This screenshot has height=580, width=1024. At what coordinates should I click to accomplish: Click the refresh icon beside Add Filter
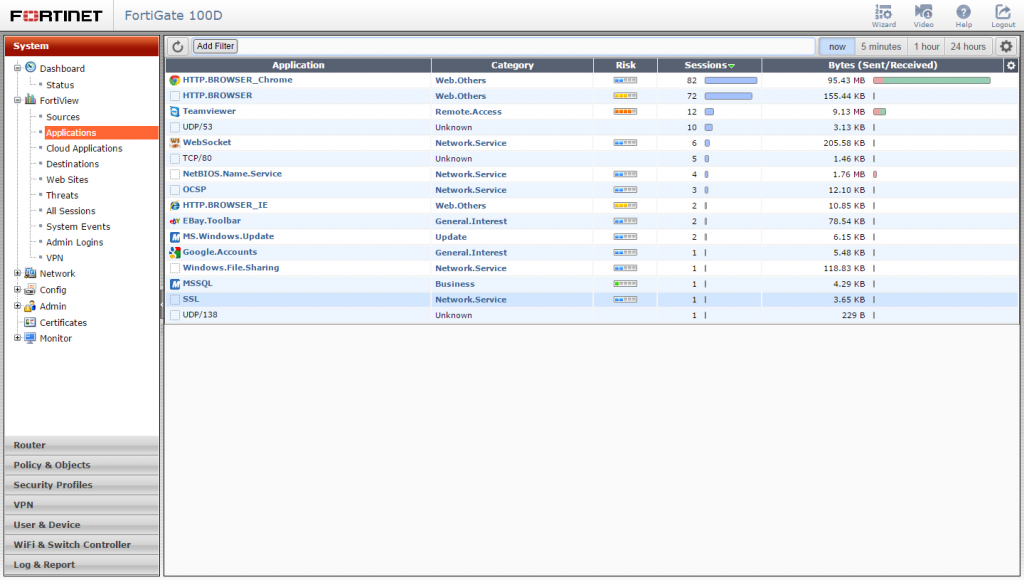178,45
